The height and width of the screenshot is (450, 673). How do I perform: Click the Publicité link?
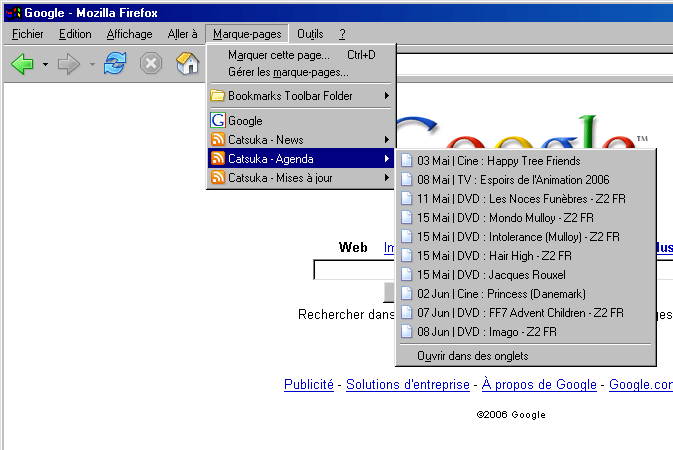[309, 384]
